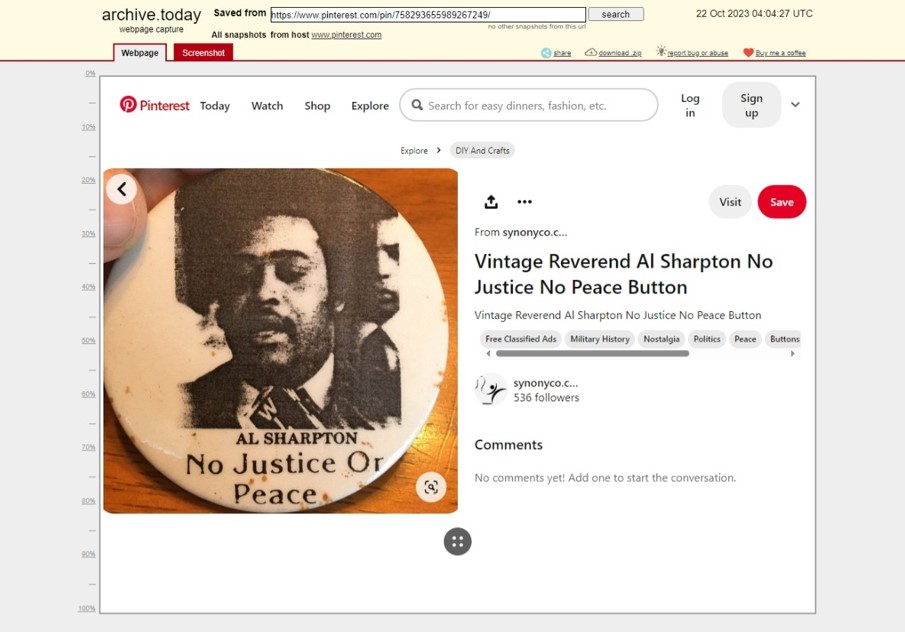
Task: Select the Buttons tag
Action: 784,339
